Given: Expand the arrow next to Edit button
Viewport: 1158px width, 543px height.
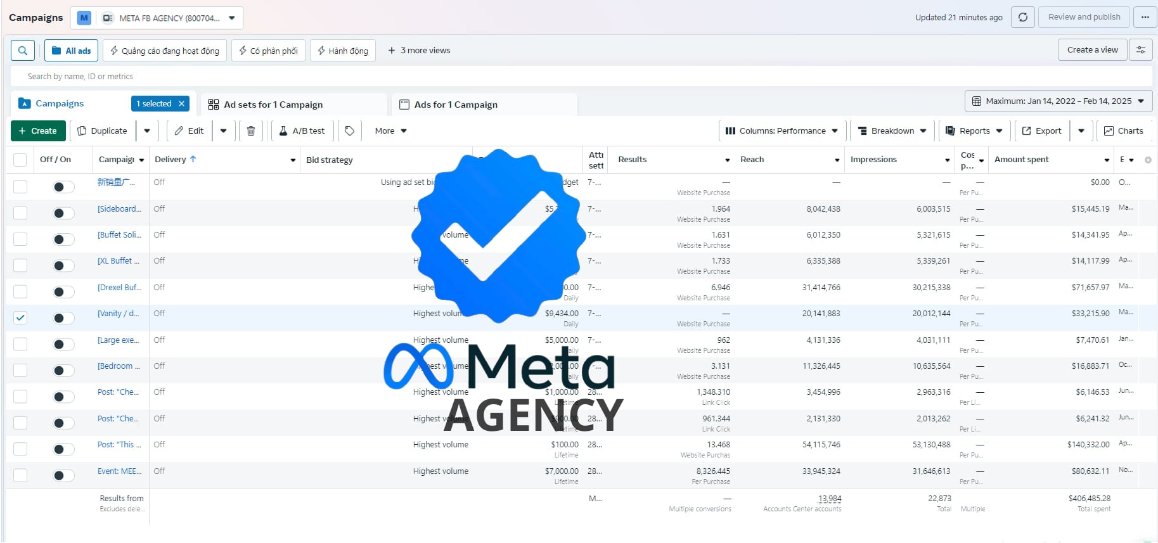Looking at the screenshot, I should (223, 131).
